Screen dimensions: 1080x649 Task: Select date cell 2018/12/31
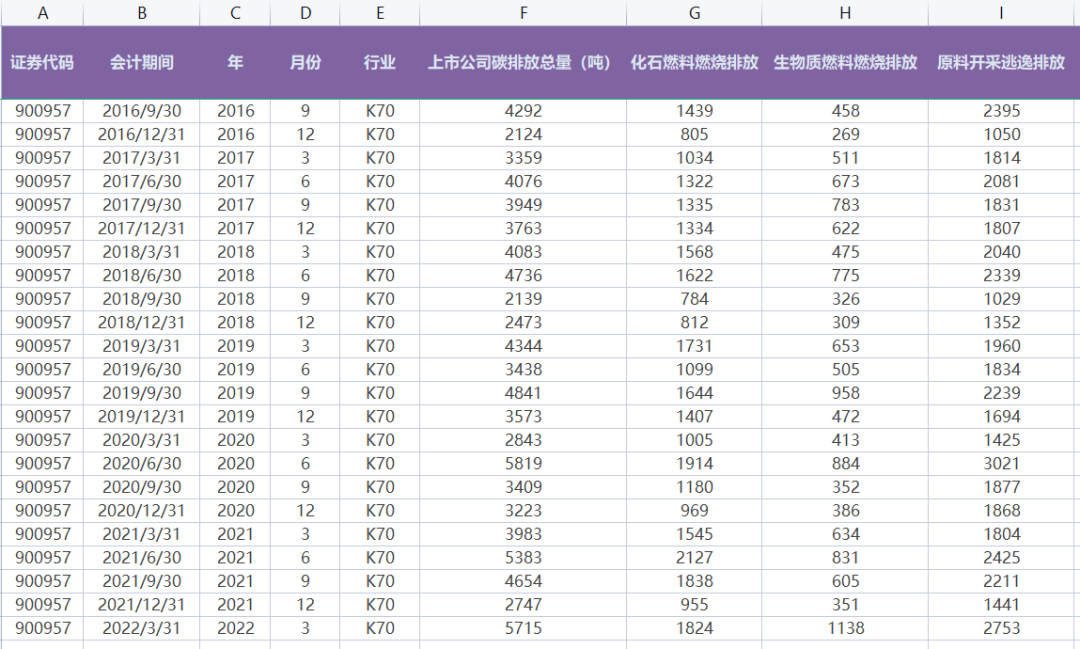click(141, 322)
